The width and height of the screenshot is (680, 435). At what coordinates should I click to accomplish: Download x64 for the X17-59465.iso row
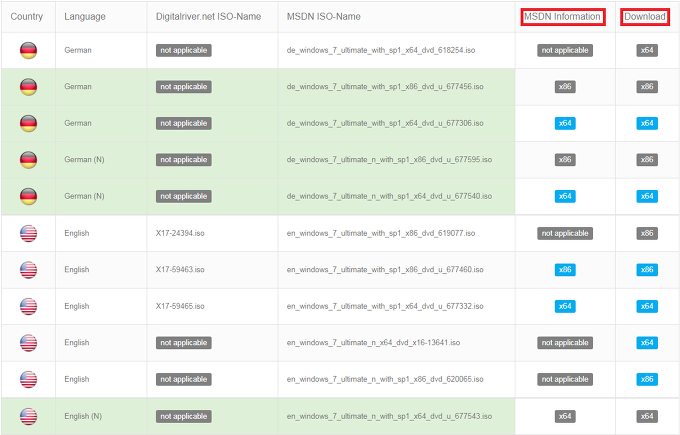[647, 306]
